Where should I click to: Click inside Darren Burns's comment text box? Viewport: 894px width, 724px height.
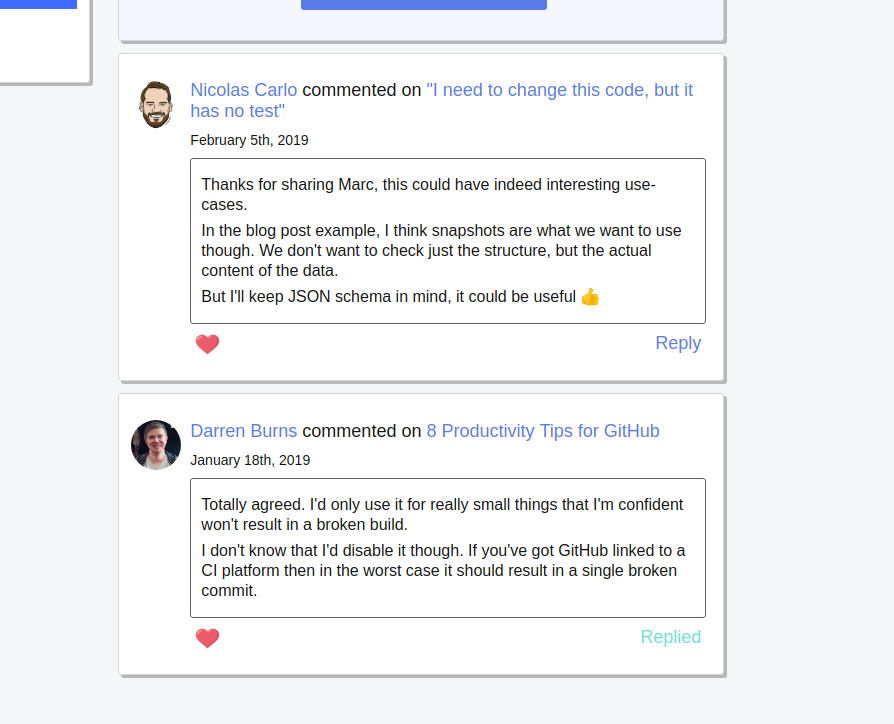447,548
